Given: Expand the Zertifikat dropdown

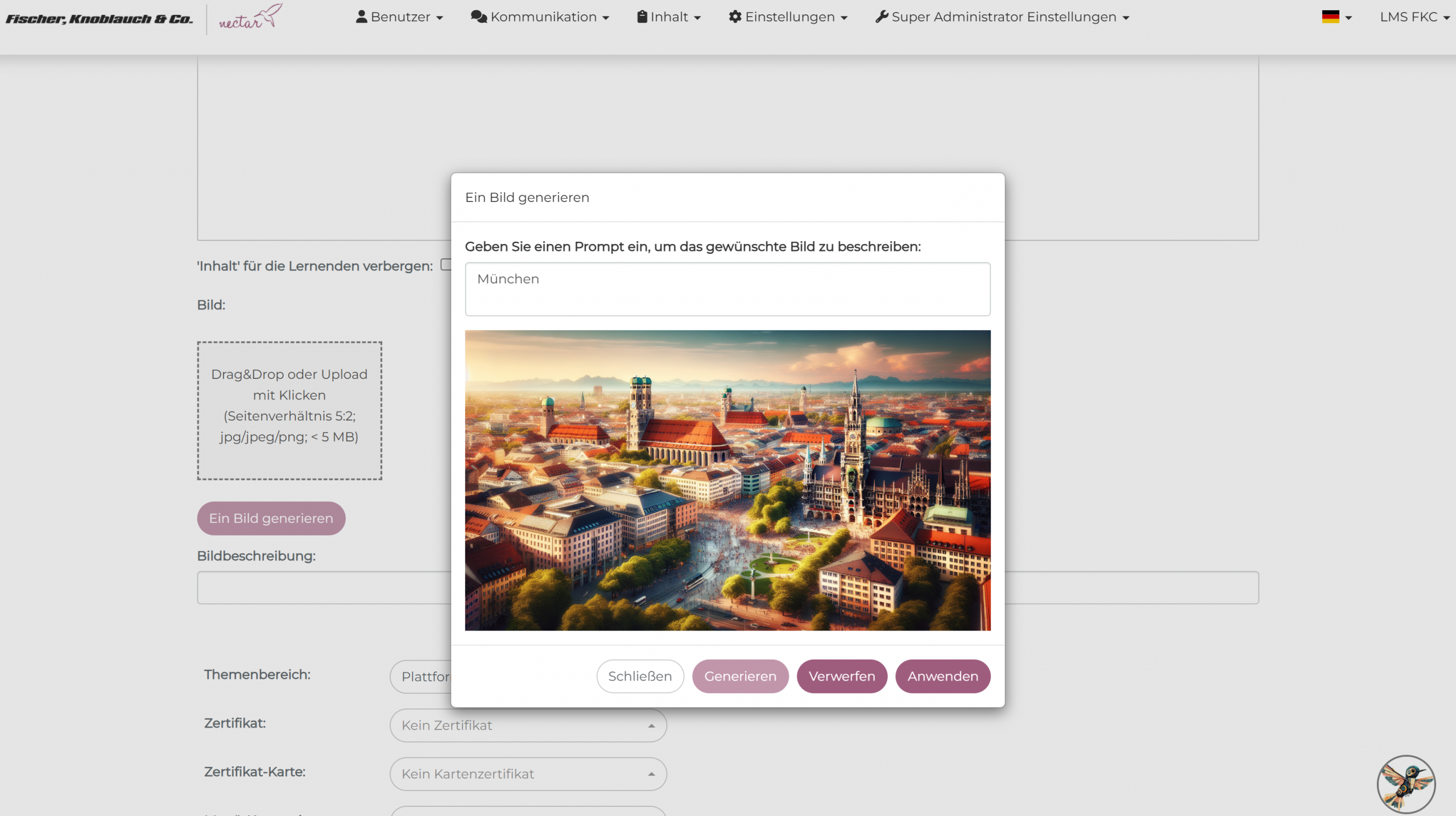Looking at the screenshot, I should [x=528, y=726].
